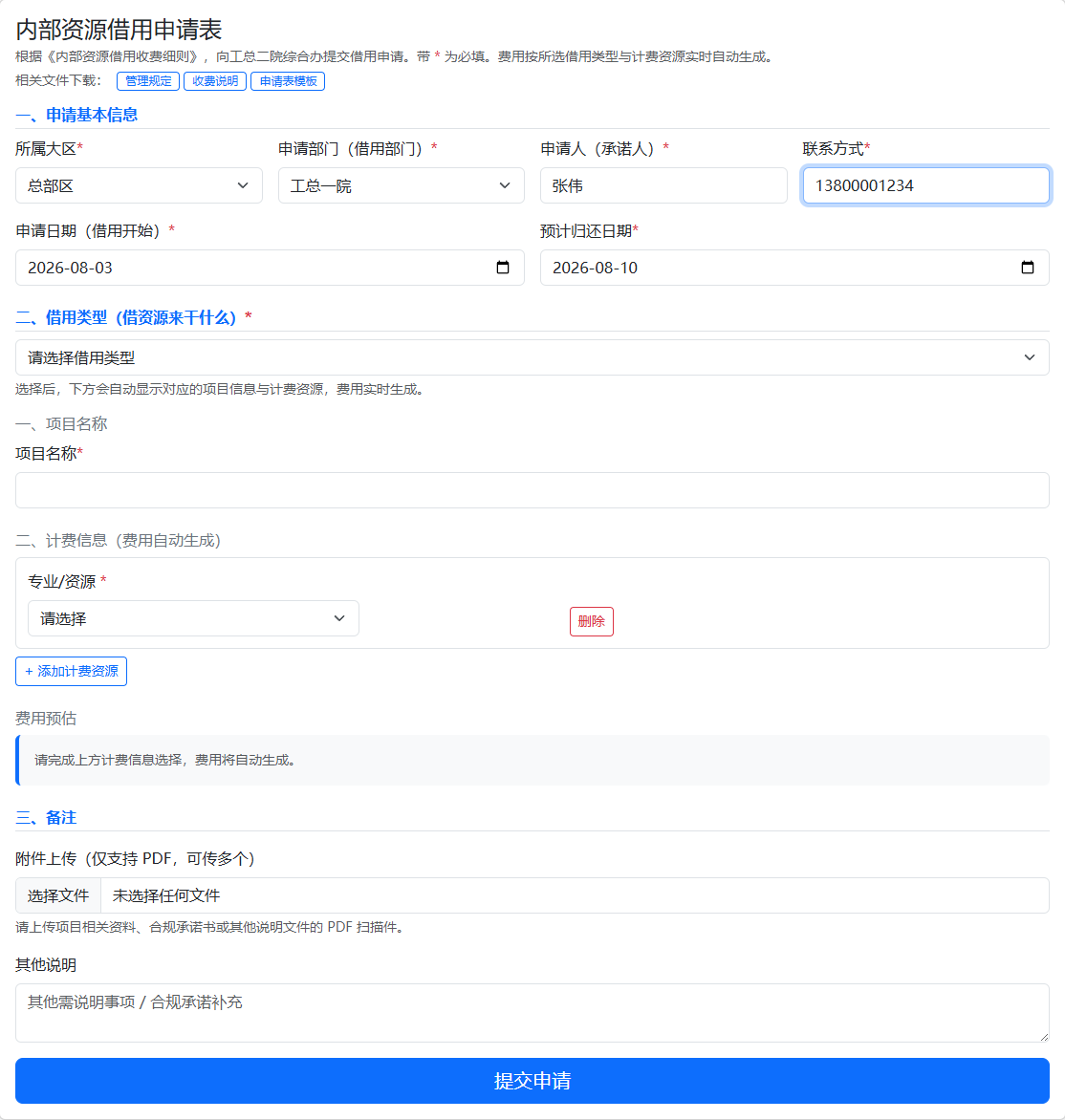
Task: Download the 申请表模板 file
Action: point(288,81)
